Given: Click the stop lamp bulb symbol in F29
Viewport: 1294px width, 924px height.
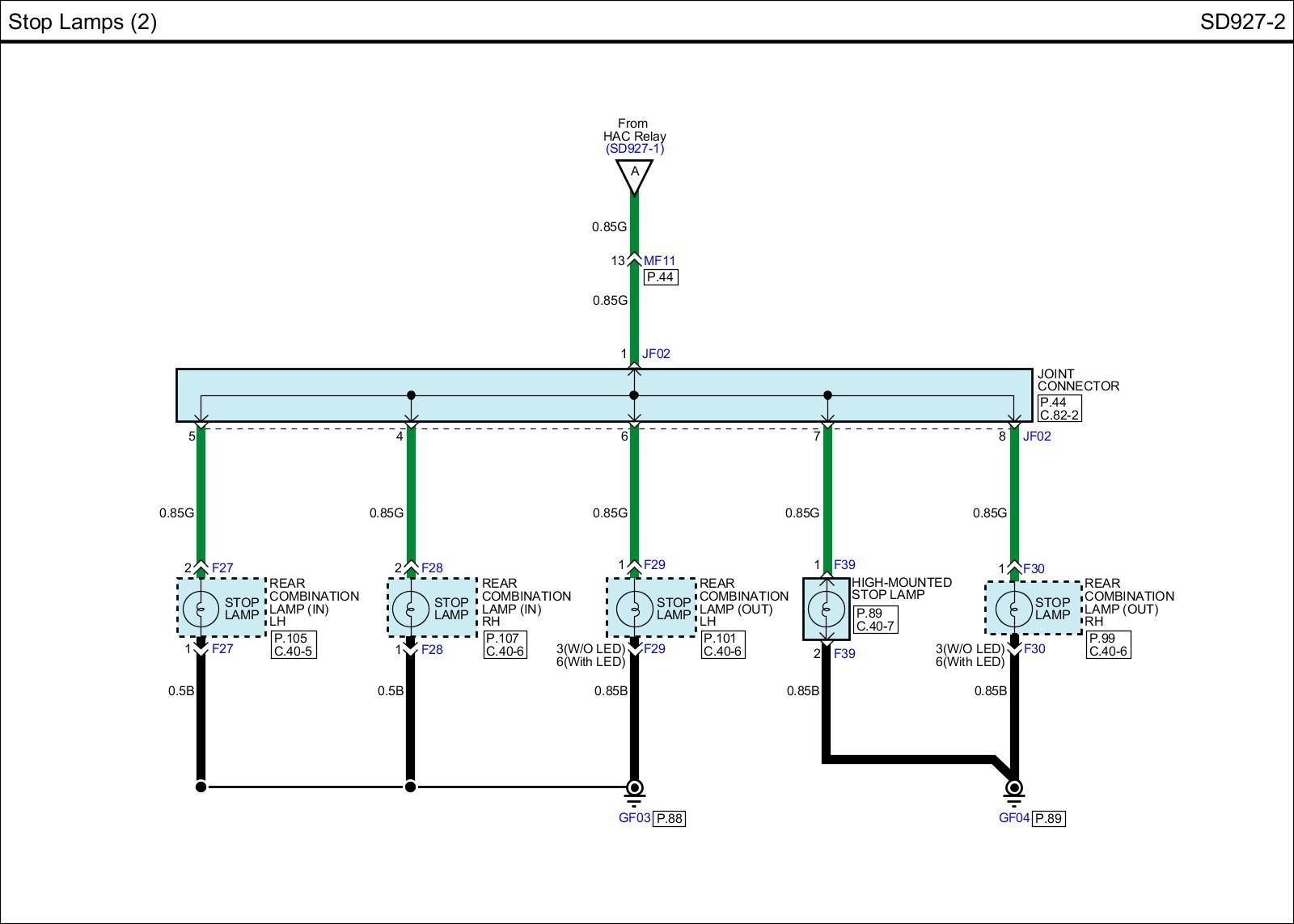Looking at the screenshot, I should pos(635,608).
